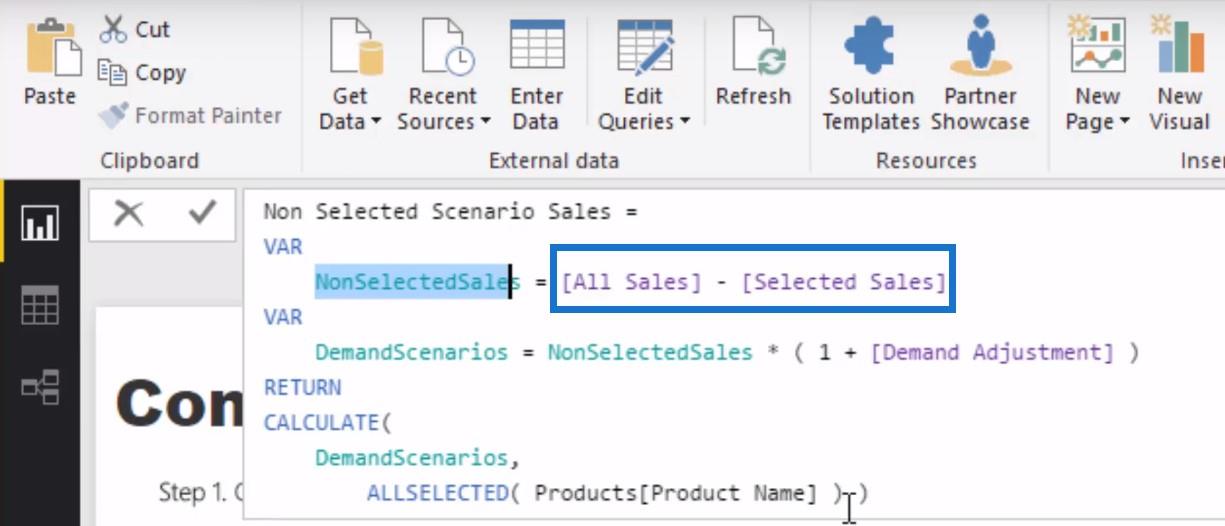Click the Copy icon

(x=111, y=72)
